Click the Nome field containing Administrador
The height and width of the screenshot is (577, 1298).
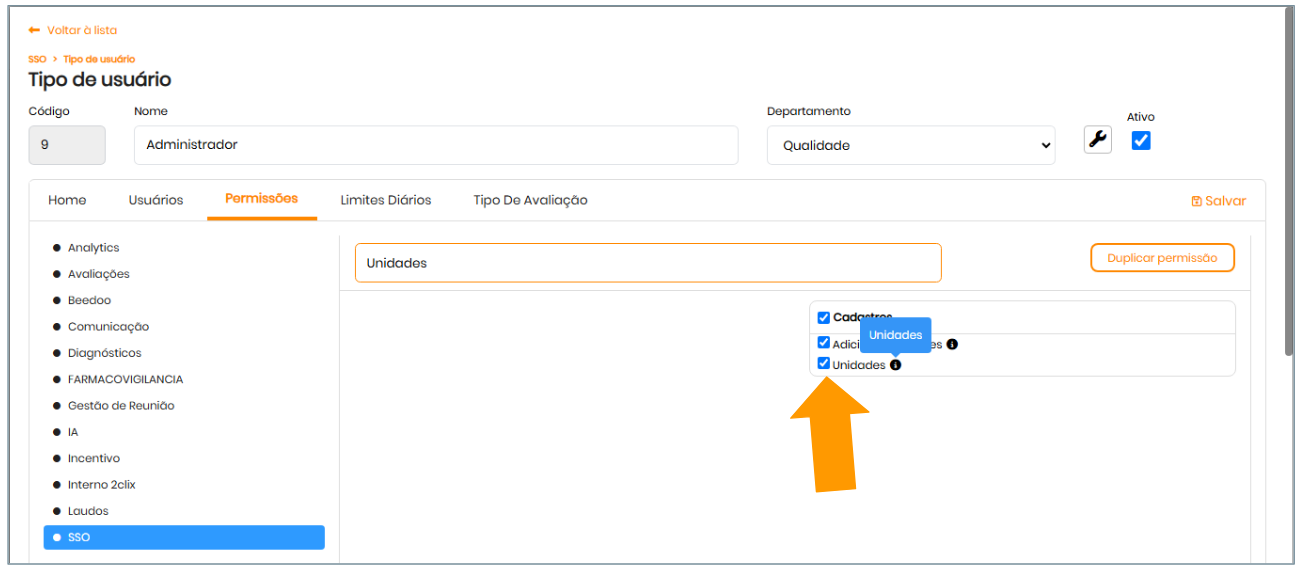click(x=435, y=145)
